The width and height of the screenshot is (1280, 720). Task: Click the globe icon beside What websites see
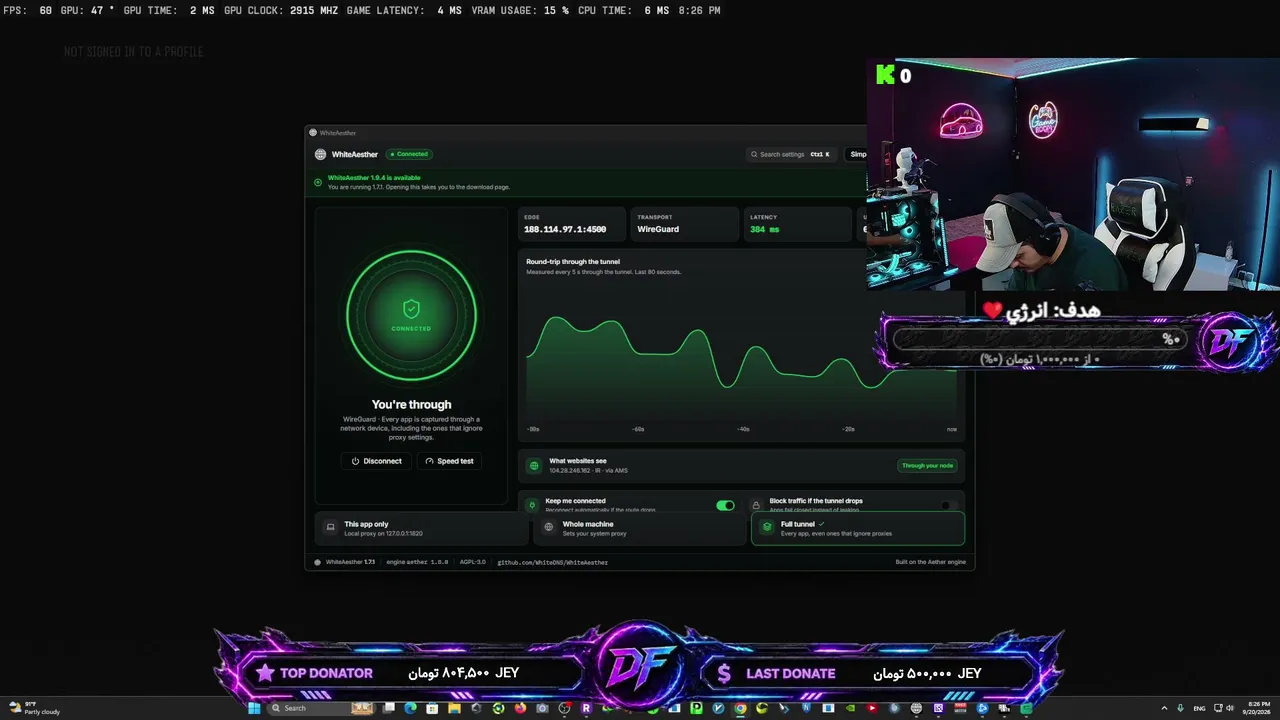[x=534, y=466]
